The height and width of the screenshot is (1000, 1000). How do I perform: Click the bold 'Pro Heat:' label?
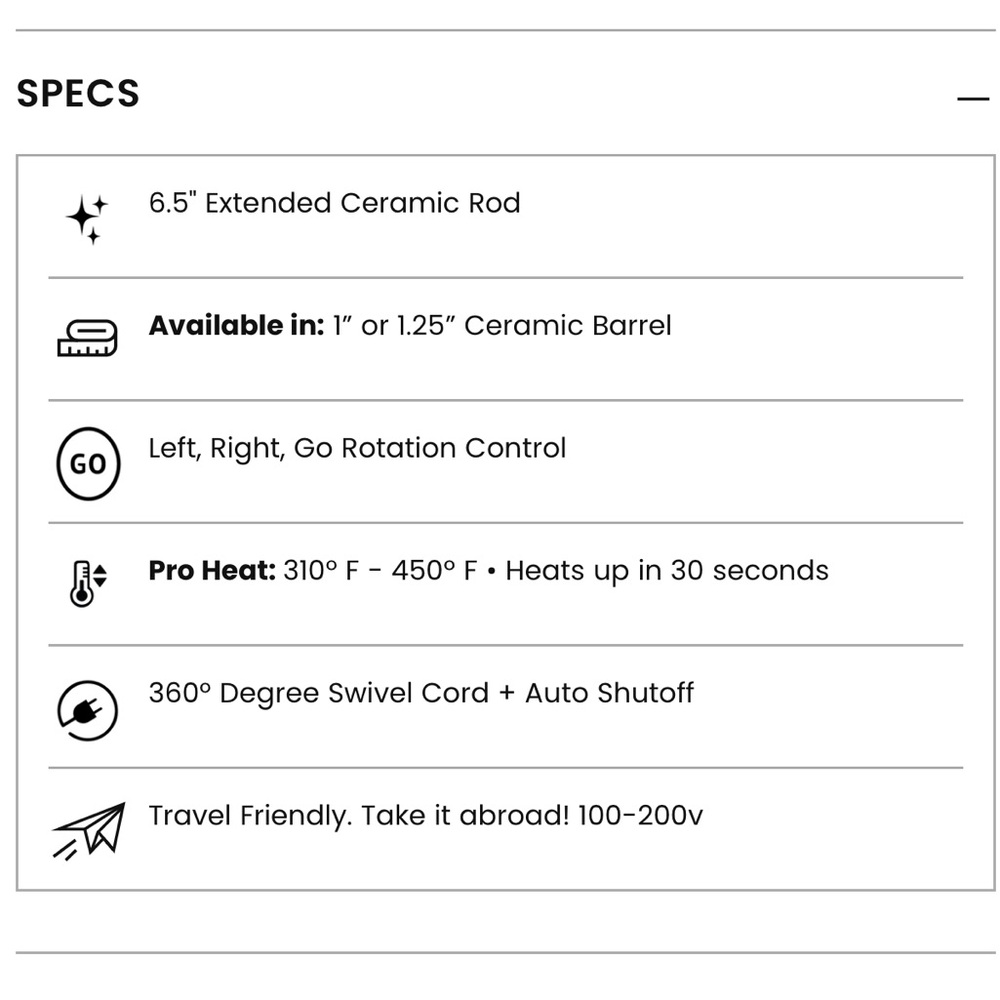212,570
